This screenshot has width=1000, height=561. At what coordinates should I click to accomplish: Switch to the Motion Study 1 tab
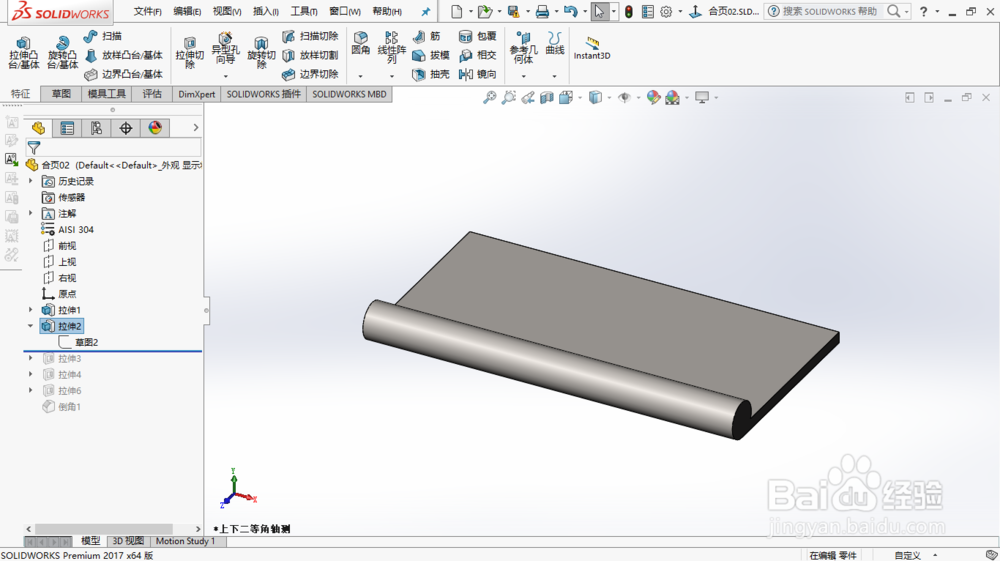point(185,541)
